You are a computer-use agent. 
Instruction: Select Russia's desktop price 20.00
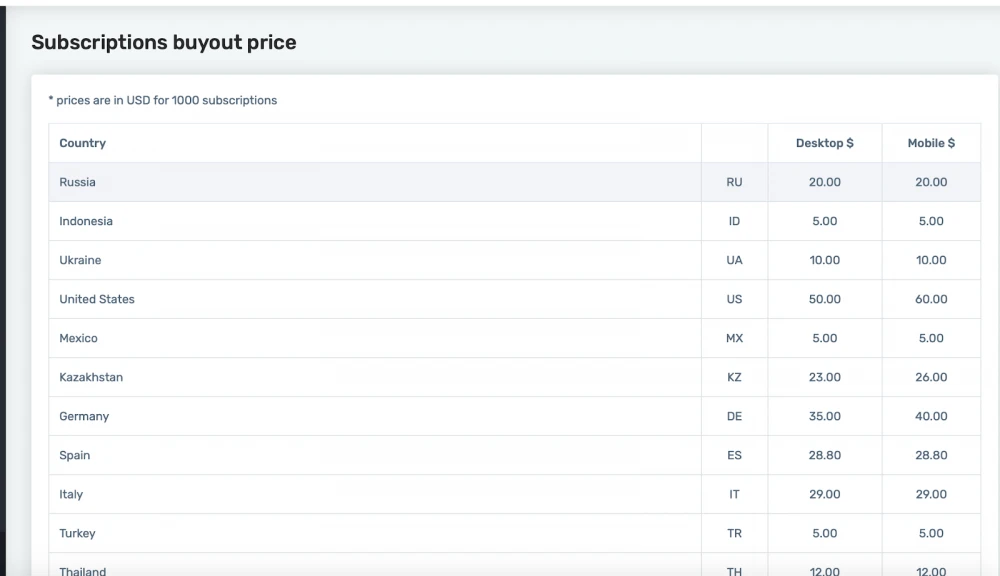pos(825,182)
